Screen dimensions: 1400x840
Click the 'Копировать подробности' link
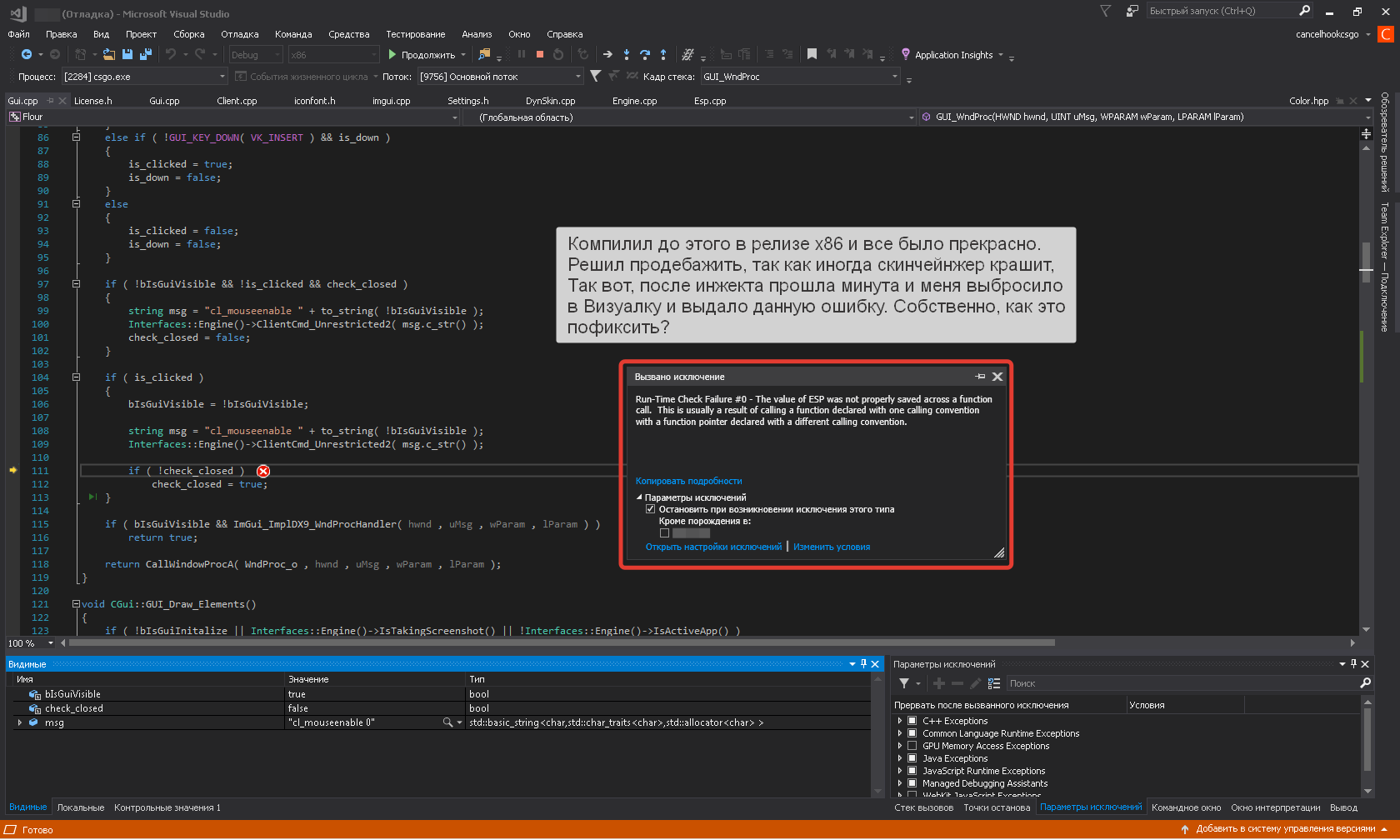(x=688, y=481)
